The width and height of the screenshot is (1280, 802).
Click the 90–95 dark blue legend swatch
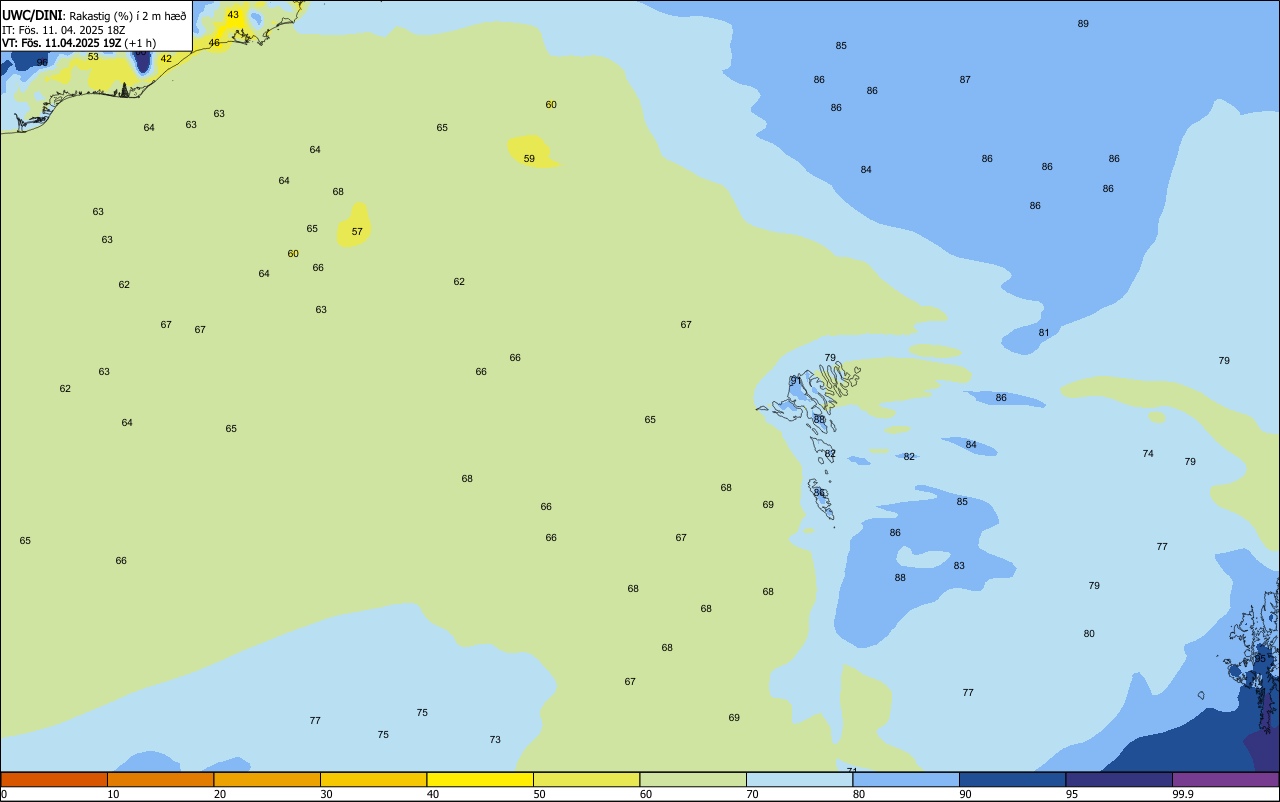pos(1012,779)
